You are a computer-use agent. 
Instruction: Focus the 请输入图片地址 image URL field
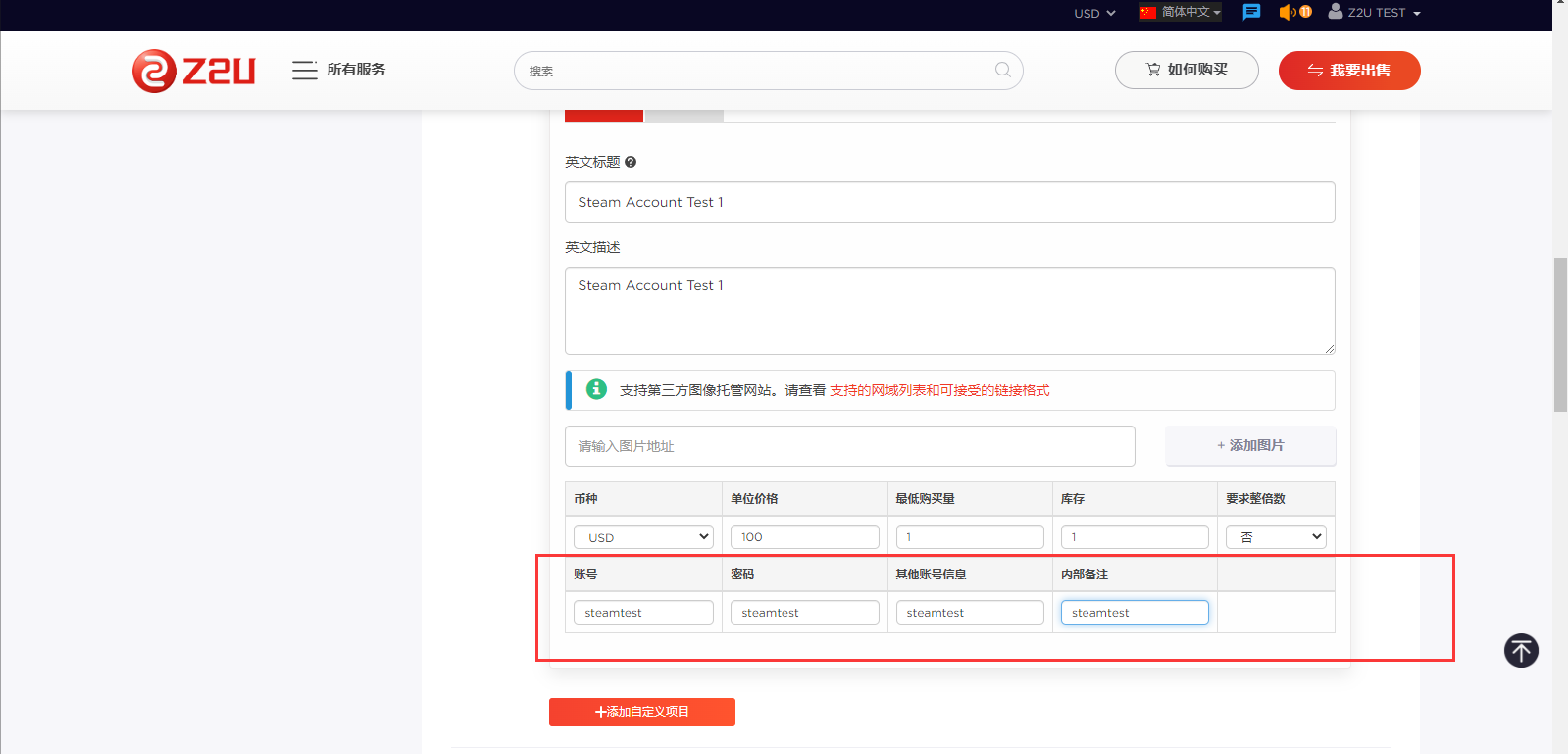pyautogui.click(x=849, y=446)
